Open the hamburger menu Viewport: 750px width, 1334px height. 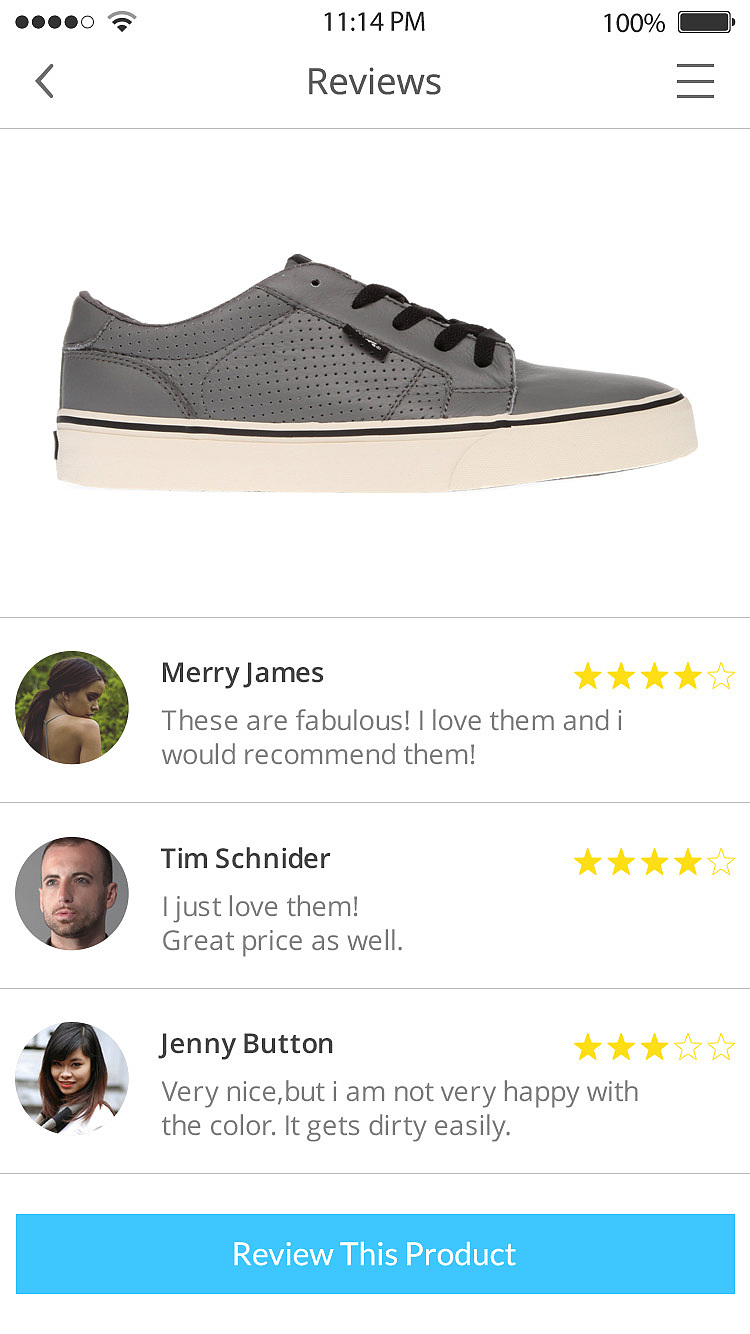[x=695, y=81]
